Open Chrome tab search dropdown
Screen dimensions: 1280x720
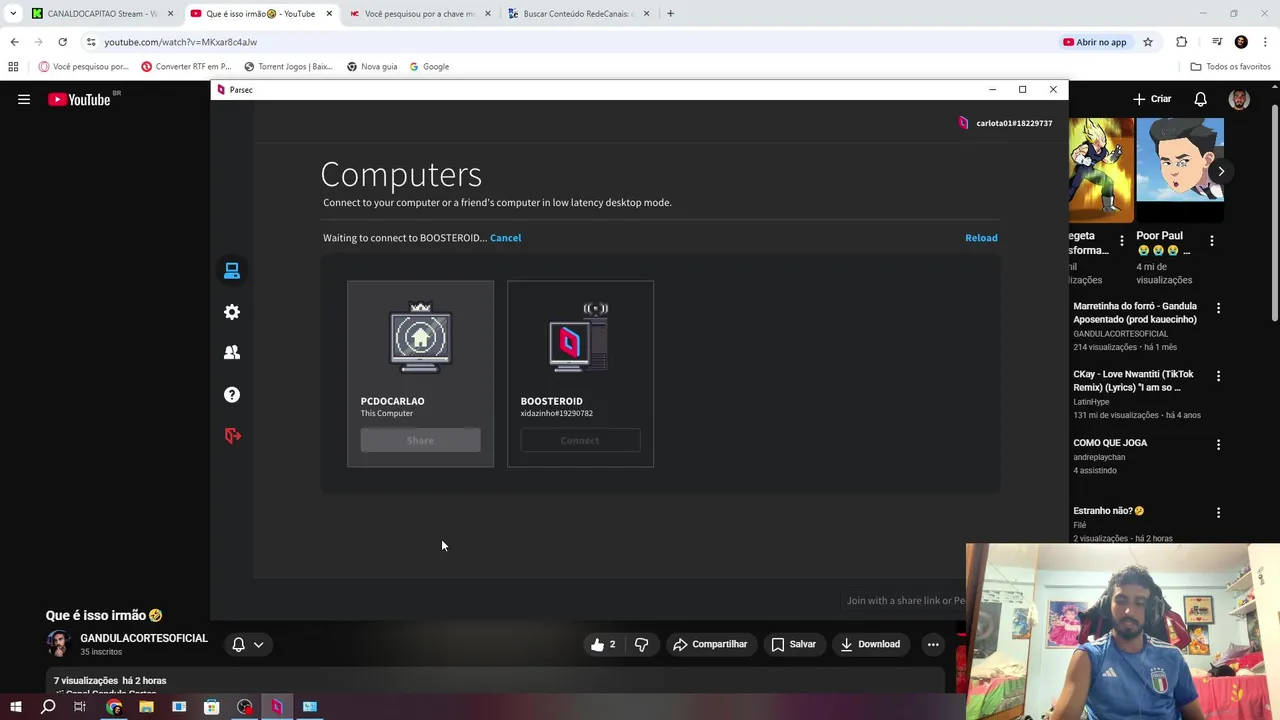[x=13, y=14]
